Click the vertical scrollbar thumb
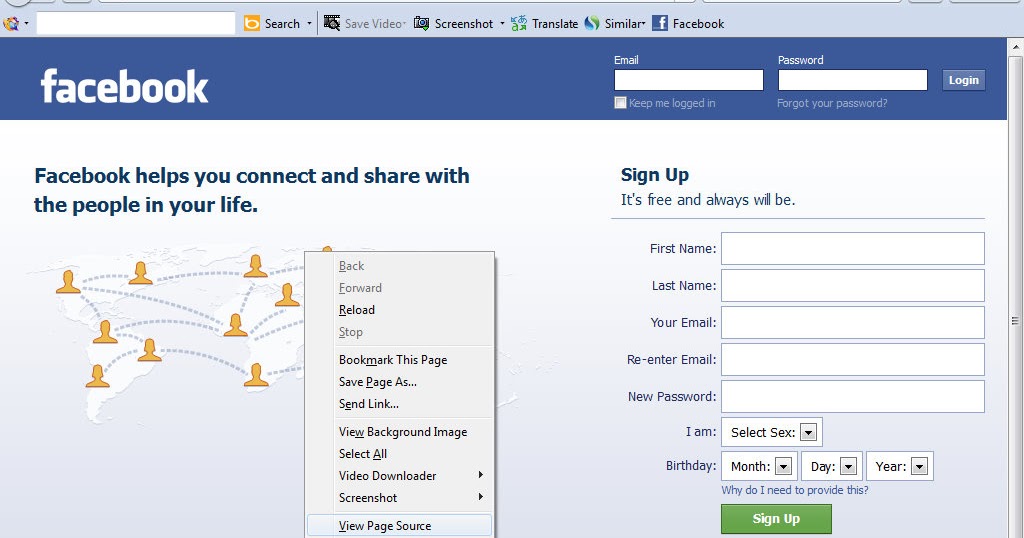The image size is (1024, 538). tap(1016, 320)
